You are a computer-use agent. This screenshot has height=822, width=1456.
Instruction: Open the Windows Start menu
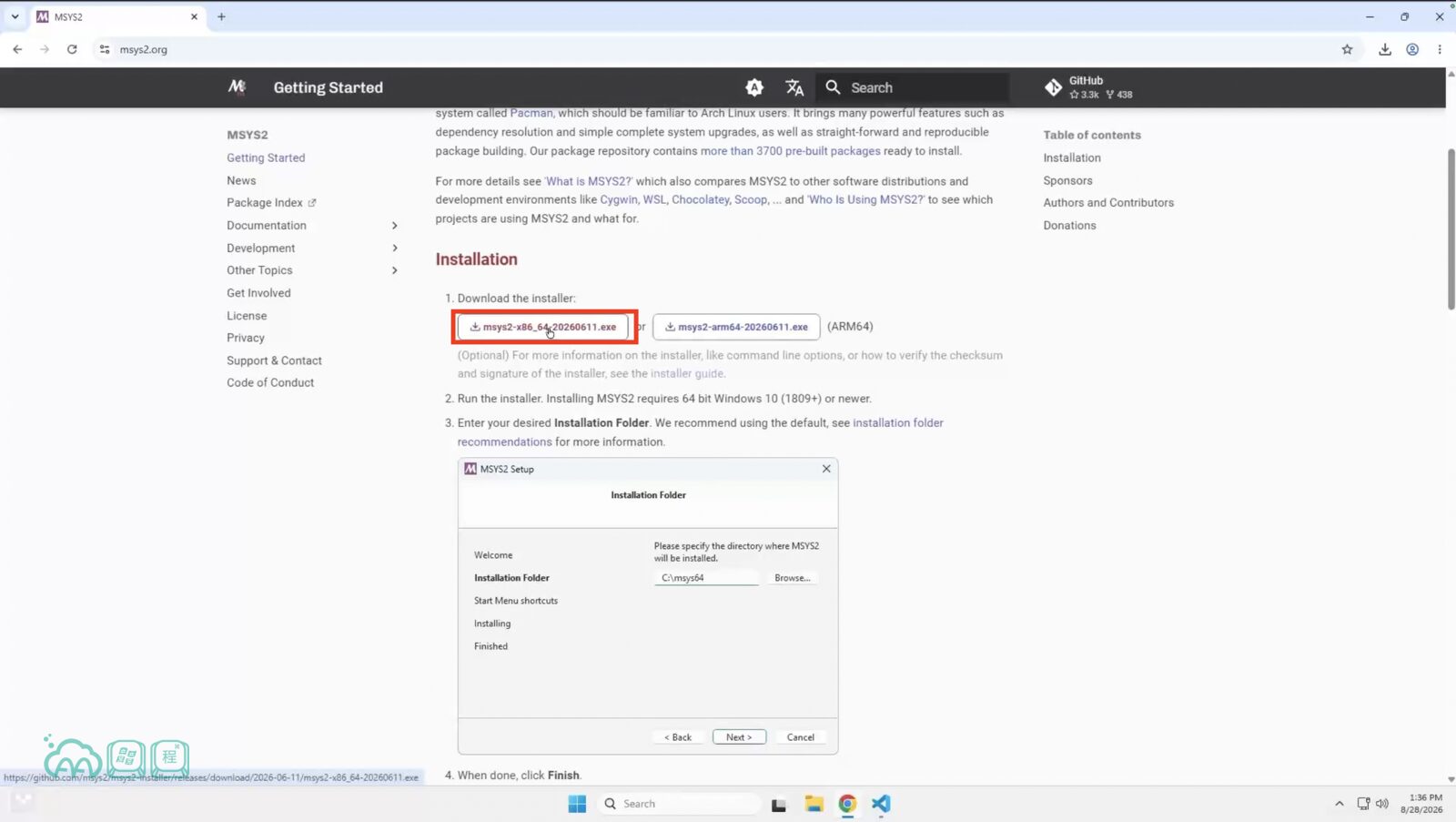point(577,804)
